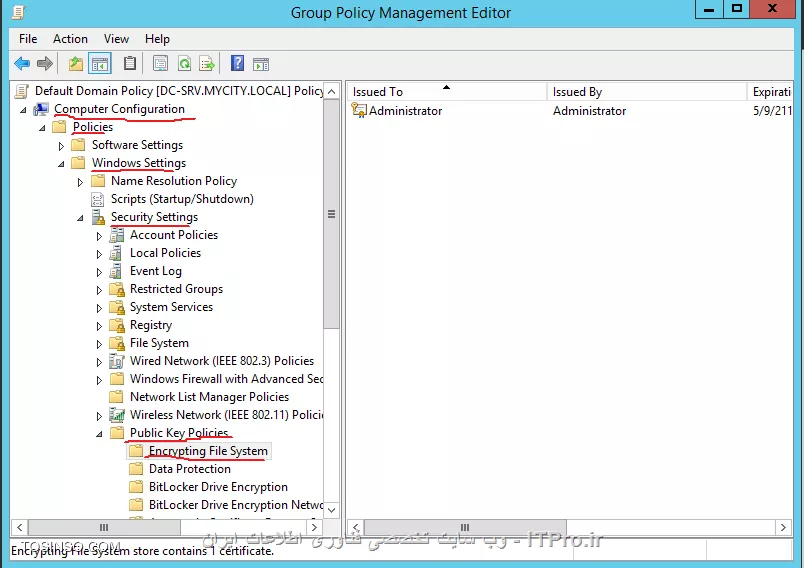This screenshot has height=568, width=804.
Task: Click the Export List toolbar icon
Action: click(207, 64)
